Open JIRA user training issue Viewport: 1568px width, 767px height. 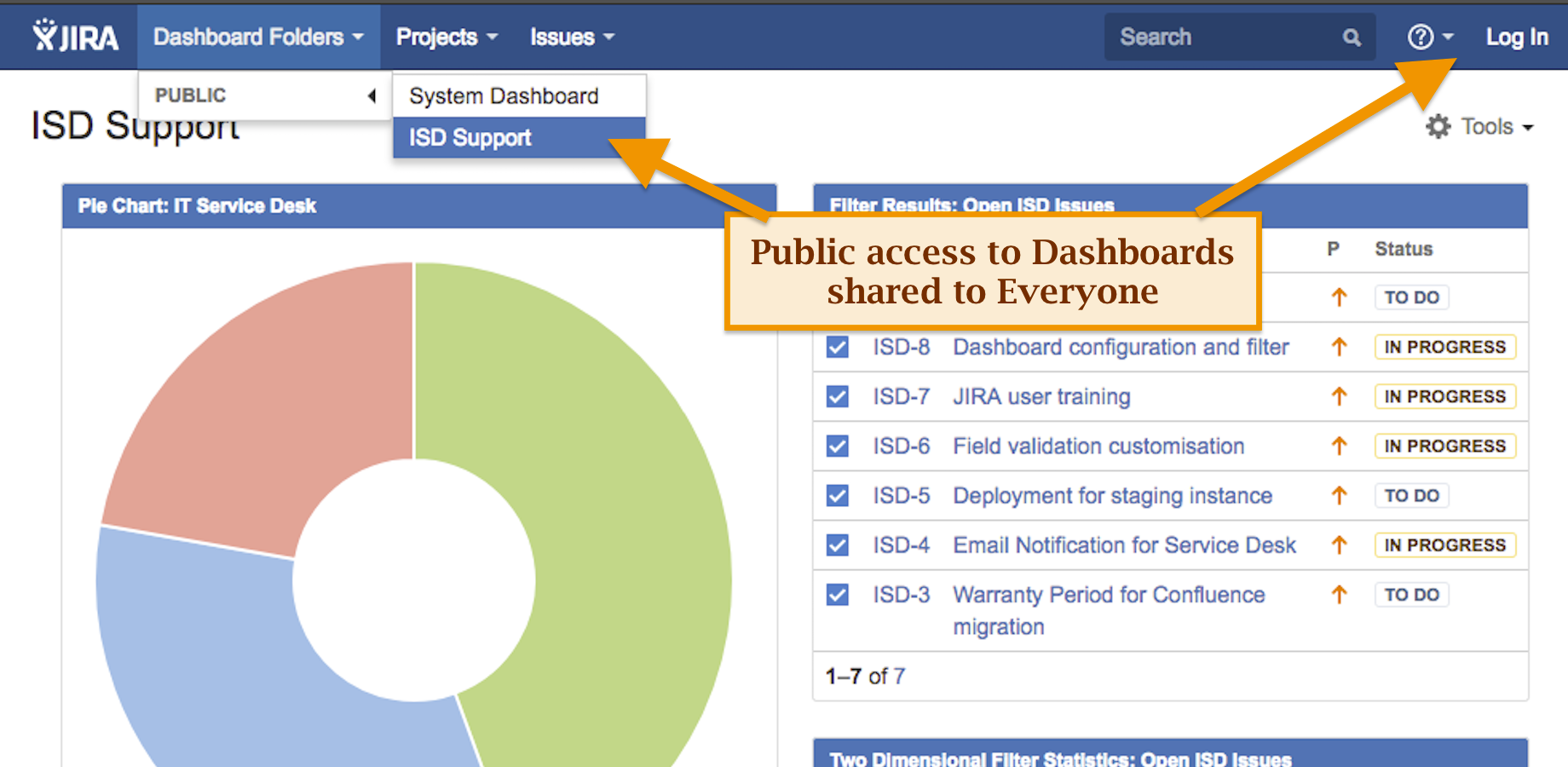(x=1041, y=396)
